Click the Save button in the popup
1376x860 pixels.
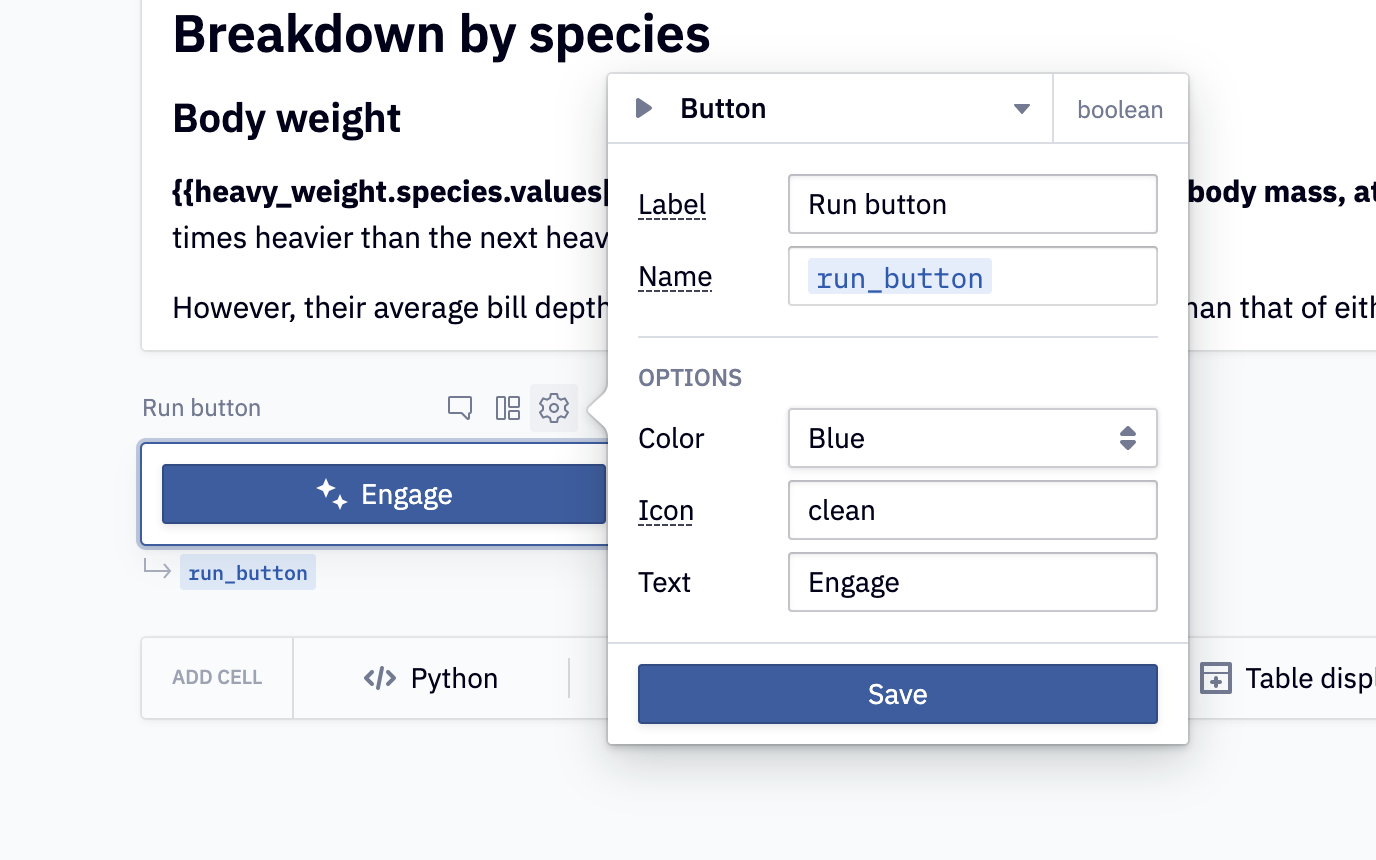(897, 694)
